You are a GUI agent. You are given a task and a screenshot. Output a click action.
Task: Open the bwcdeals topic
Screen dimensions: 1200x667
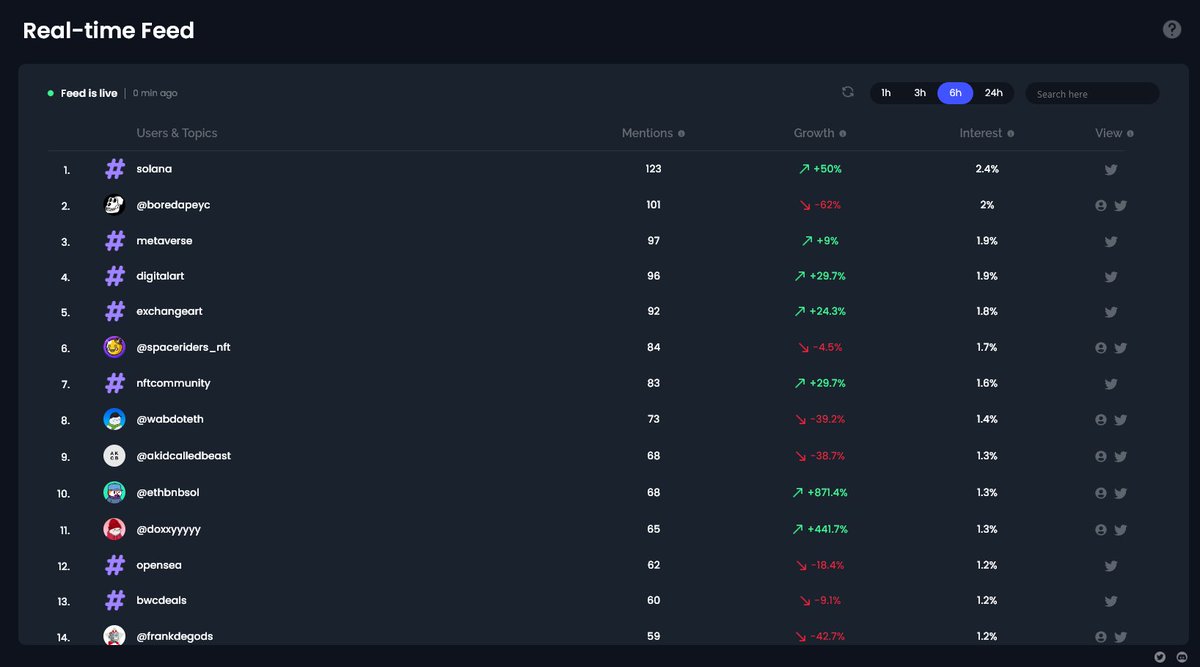161,600
